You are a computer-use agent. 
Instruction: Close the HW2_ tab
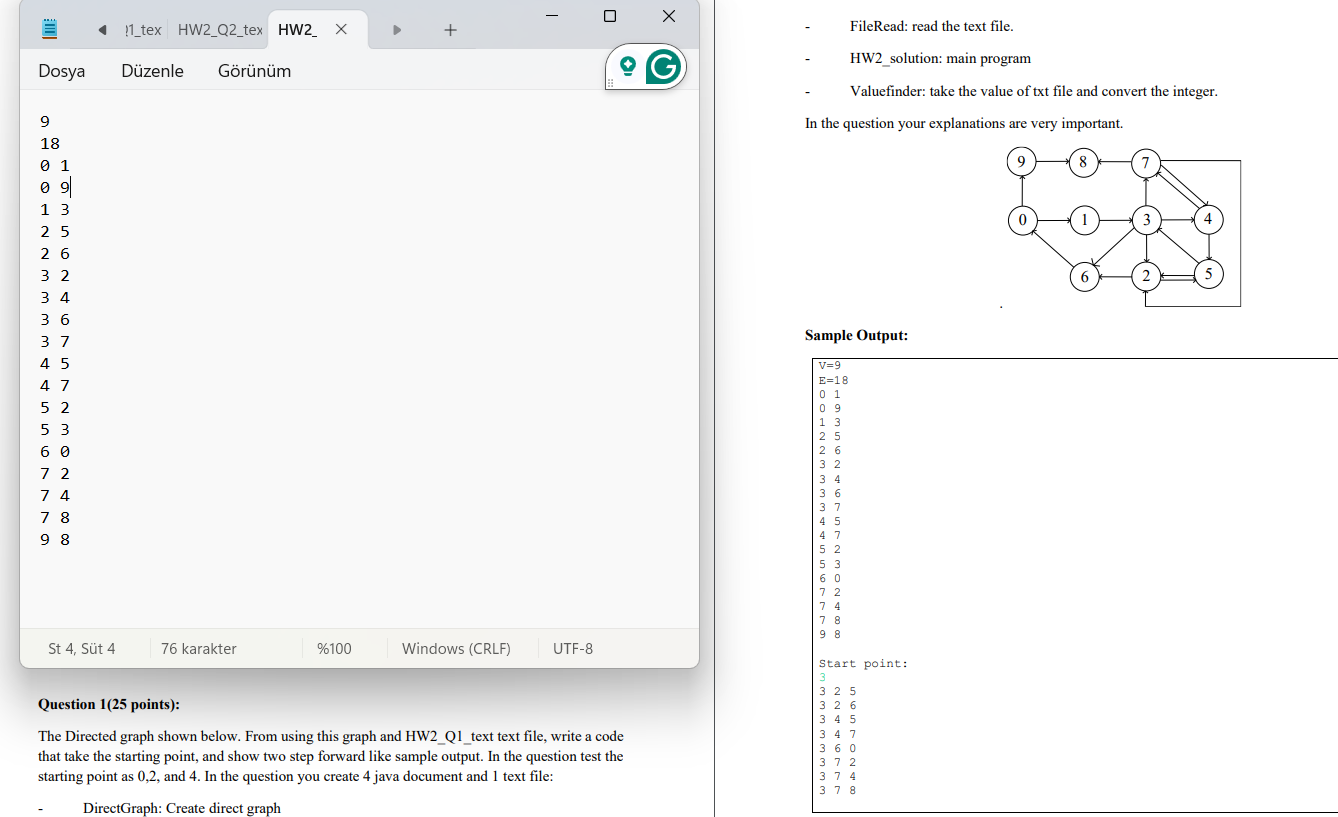tap(340, 29)
